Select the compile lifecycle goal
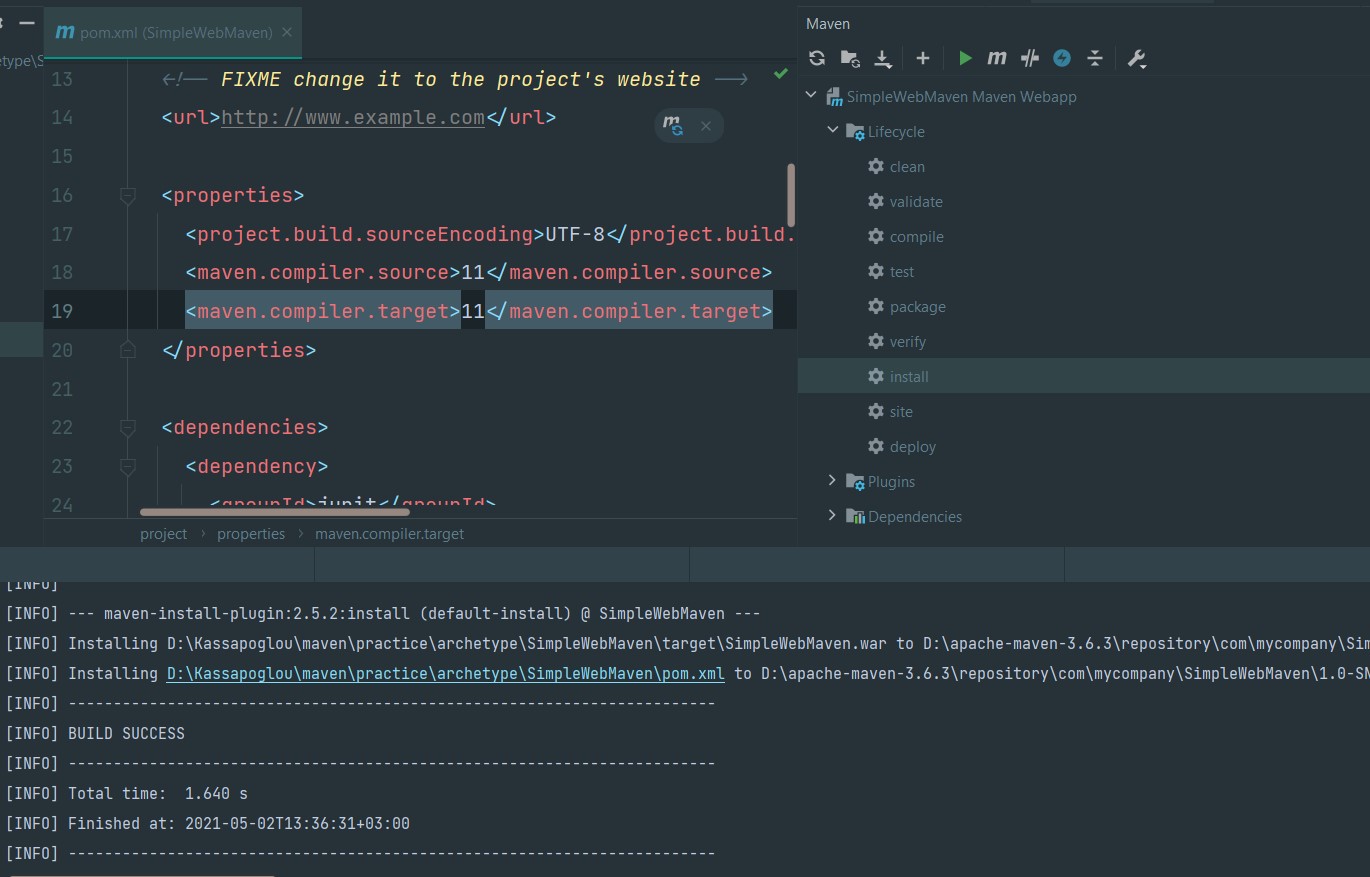The height and width of the screenshot is (877, 1370). tap(917, 237)
